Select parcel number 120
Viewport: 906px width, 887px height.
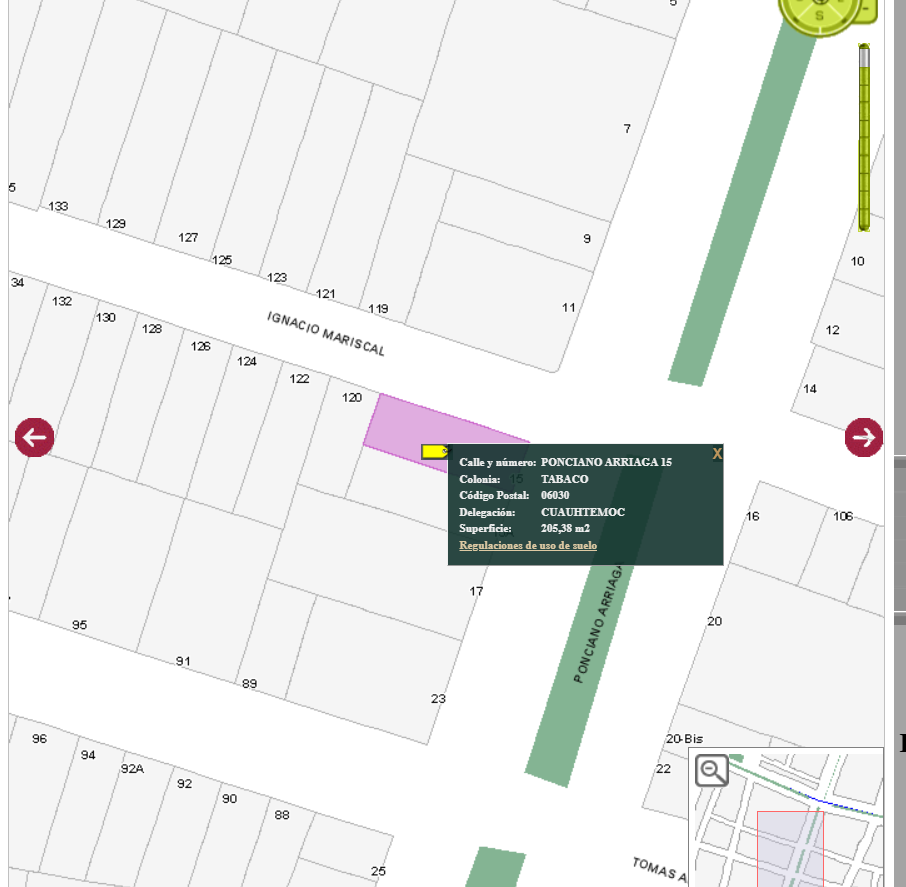[352, 398]
